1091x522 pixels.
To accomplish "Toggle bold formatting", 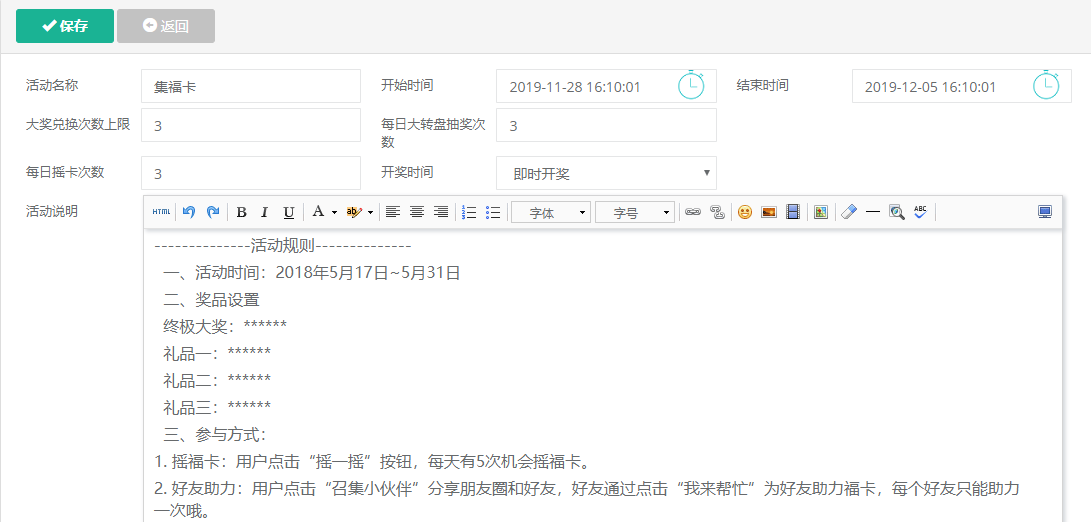I will (x=241, y=212).
